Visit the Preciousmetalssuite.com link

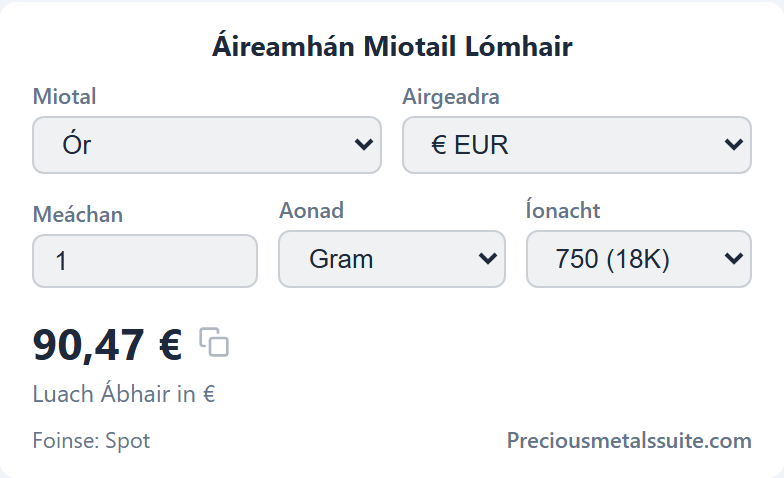[x=629, y=440]
